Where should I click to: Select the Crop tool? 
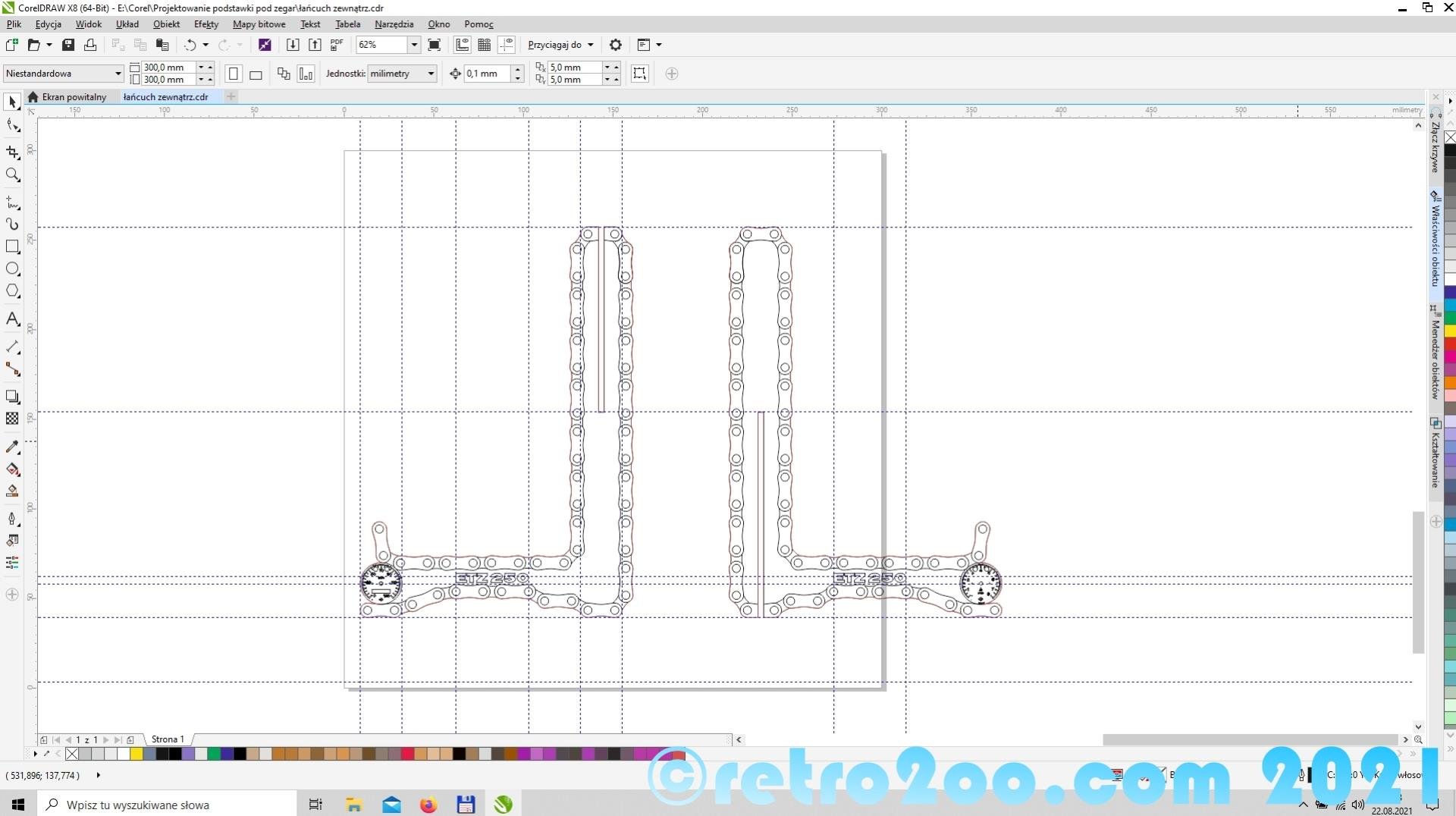click(12, 152)
